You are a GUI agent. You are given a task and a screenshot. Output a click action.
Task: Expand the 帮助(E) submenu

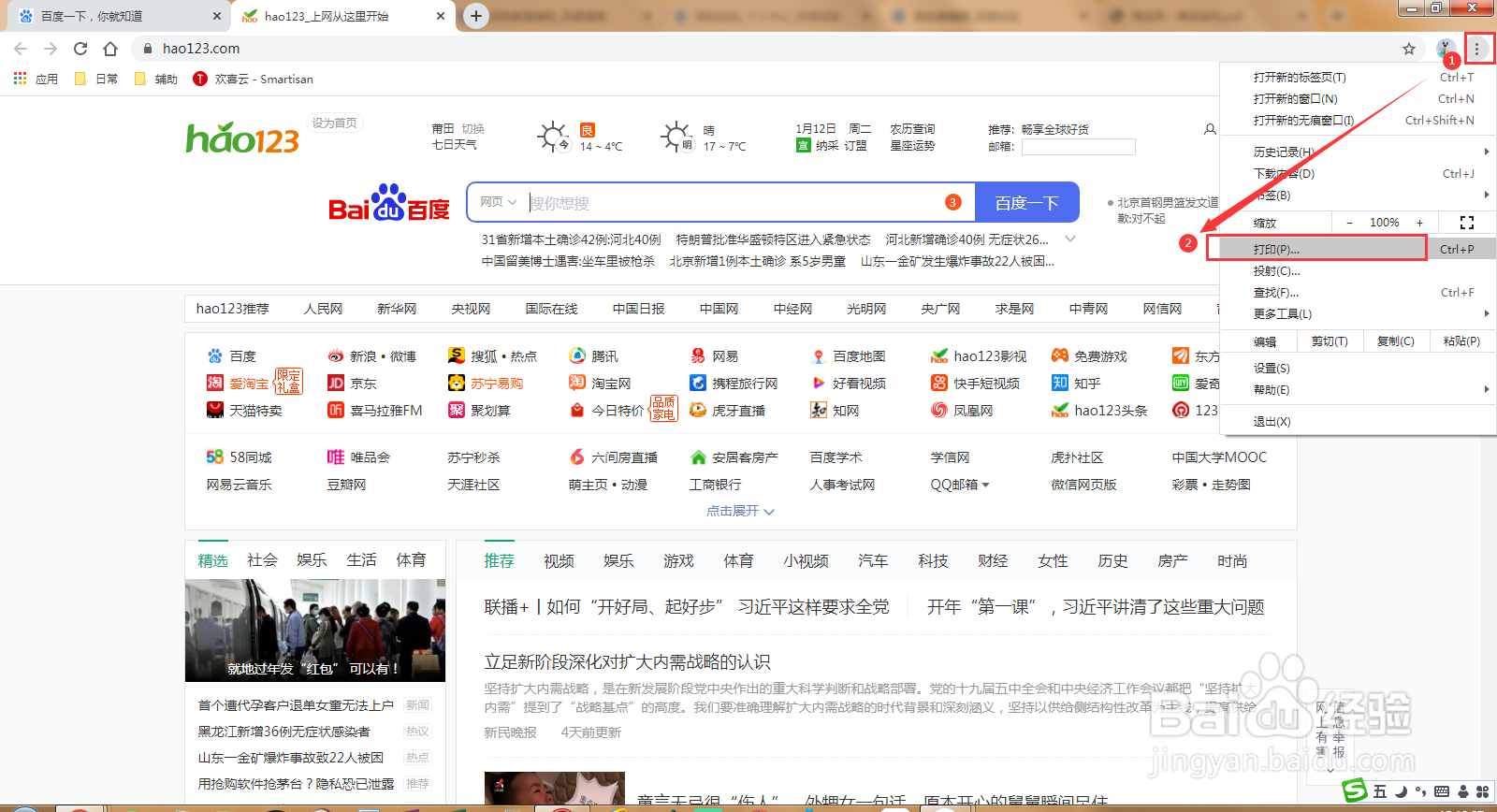pyautogui.click(x=1358, y=390)
